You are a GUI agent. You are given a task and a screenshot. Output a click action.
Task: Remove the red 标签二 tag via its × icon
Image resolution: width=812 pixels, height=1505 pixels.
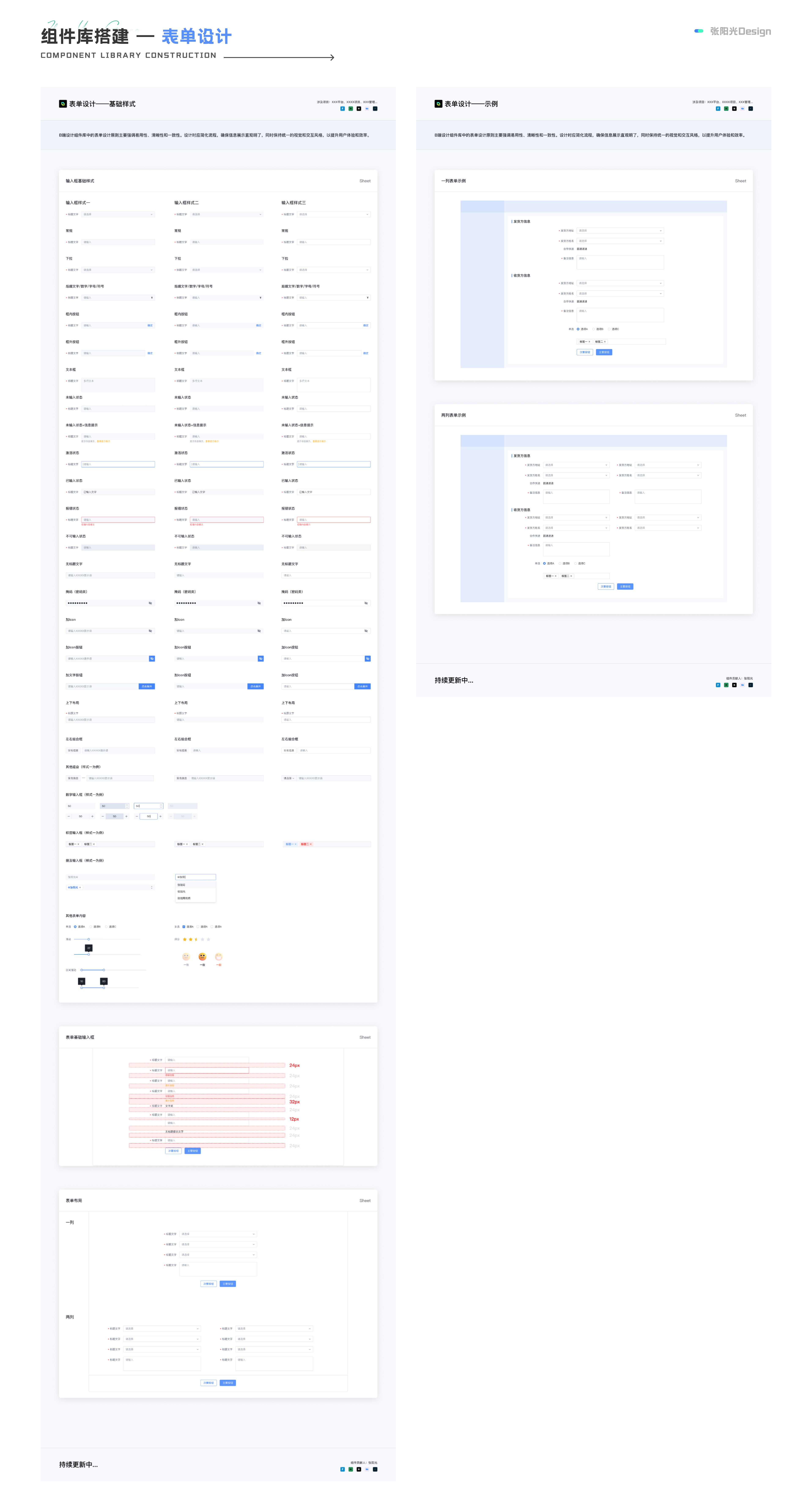click(x=311, y=844)
